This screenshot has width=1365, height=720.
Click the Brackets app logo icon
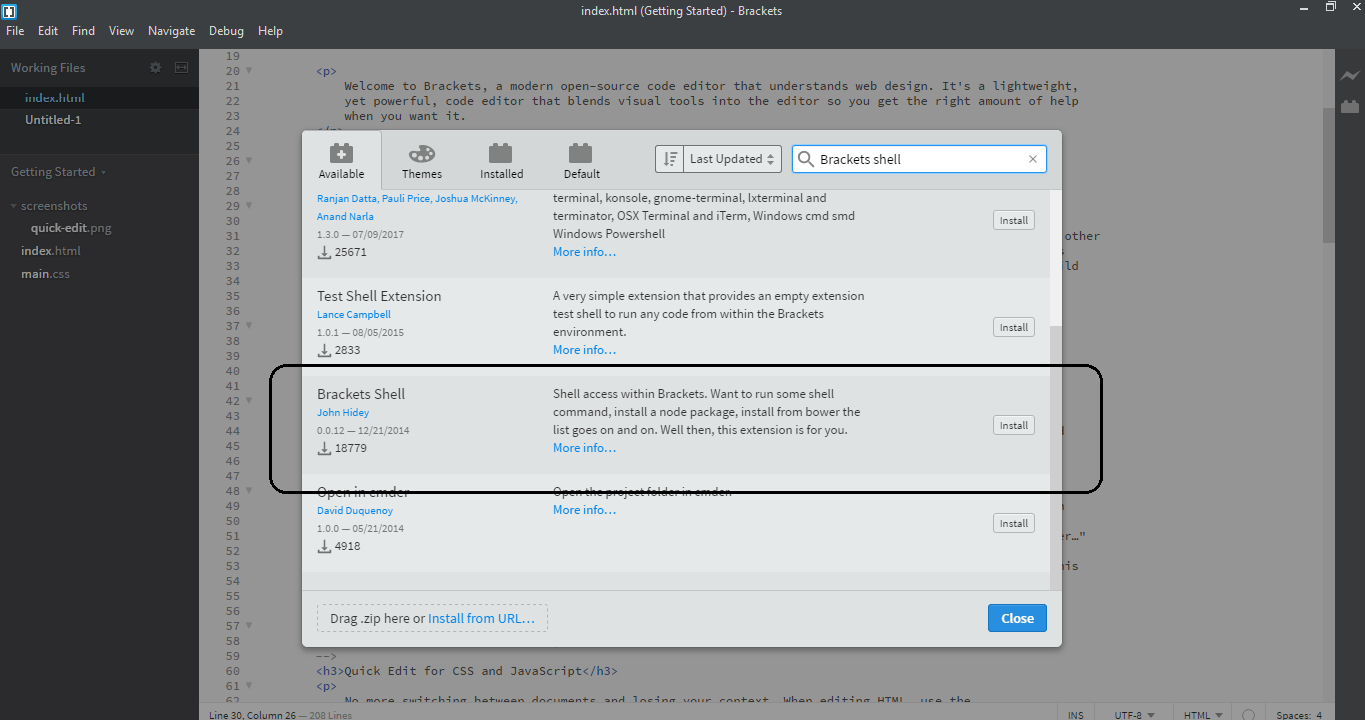tap(11, 11)
